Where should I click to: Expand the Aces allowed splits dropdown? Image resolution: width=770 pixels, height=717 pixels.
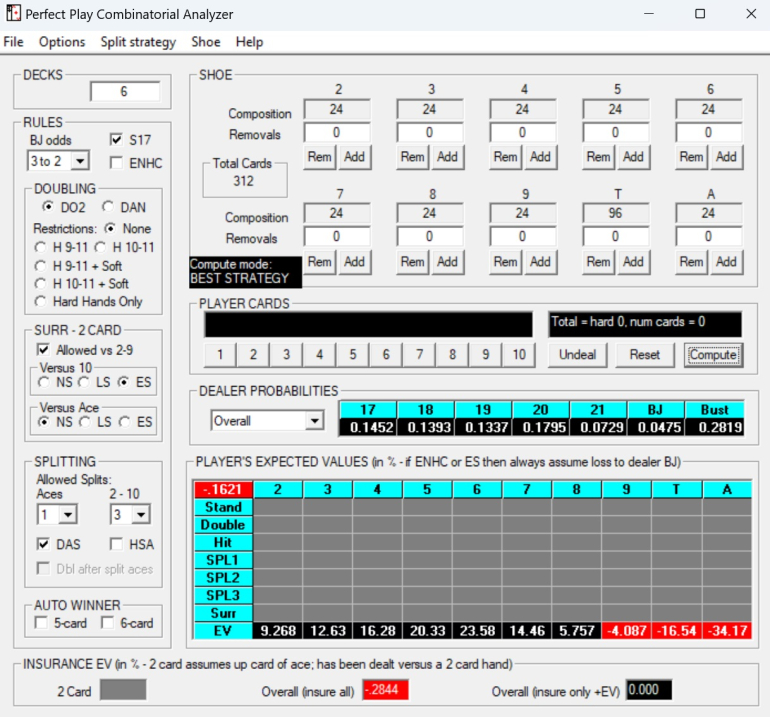click(68, 515)
